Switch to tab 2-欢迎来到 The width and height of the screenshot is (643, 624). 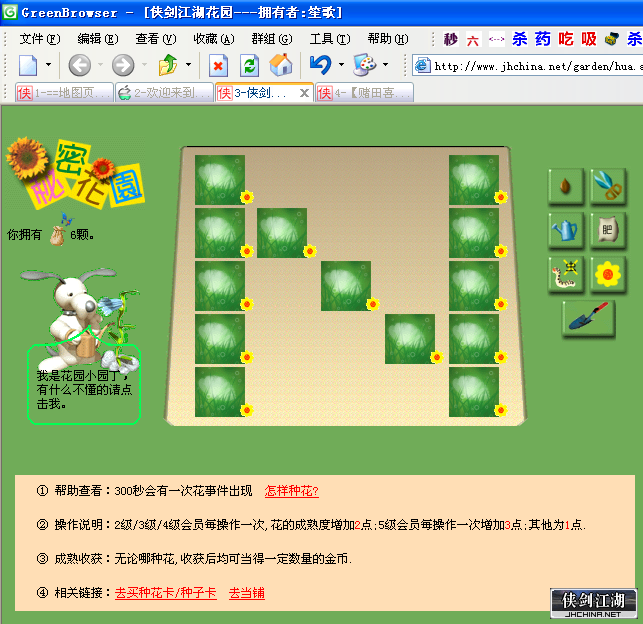[164, 93]
